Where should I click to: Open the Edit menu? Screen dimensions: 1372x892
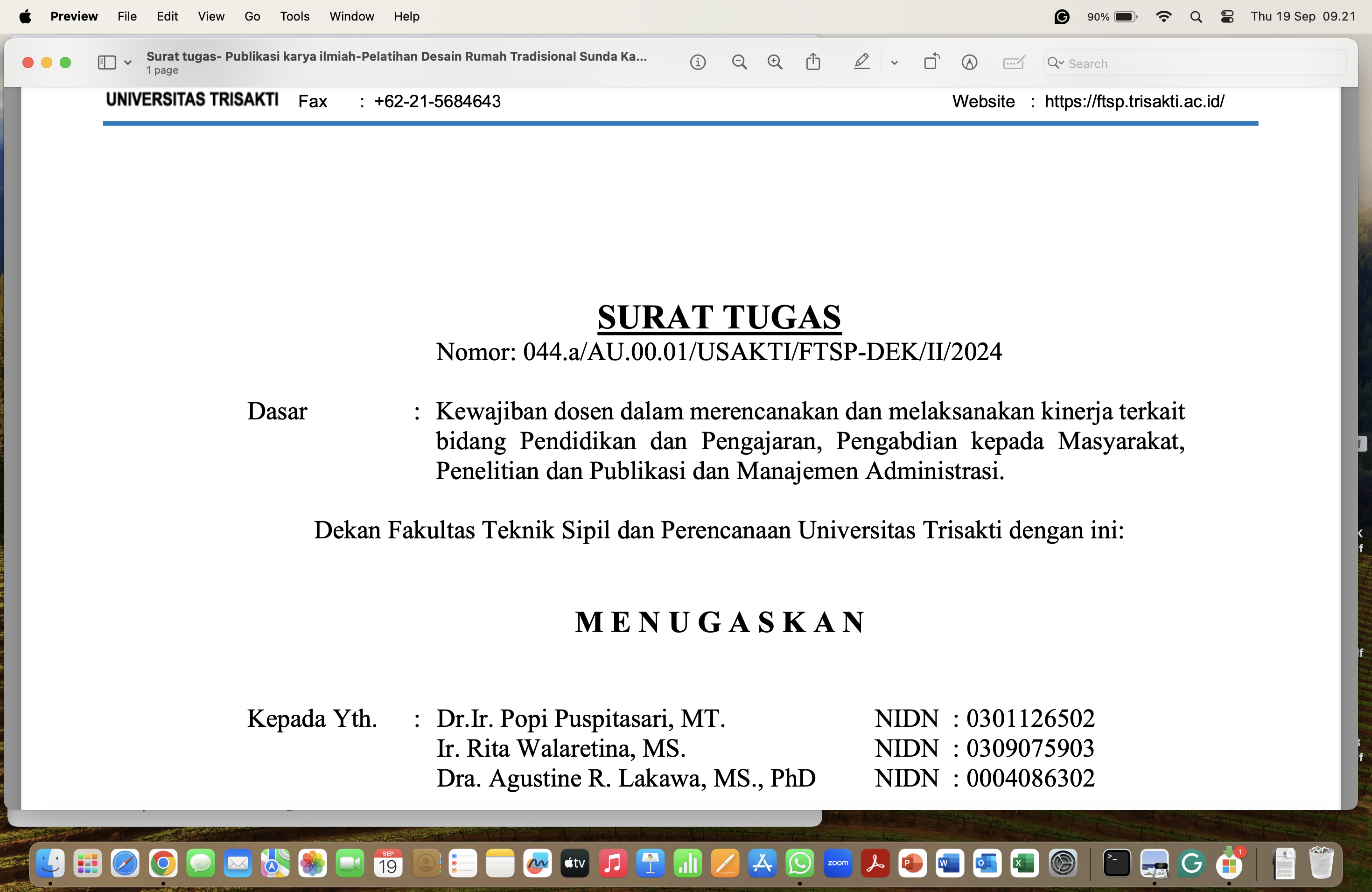(x=167, y=16)
